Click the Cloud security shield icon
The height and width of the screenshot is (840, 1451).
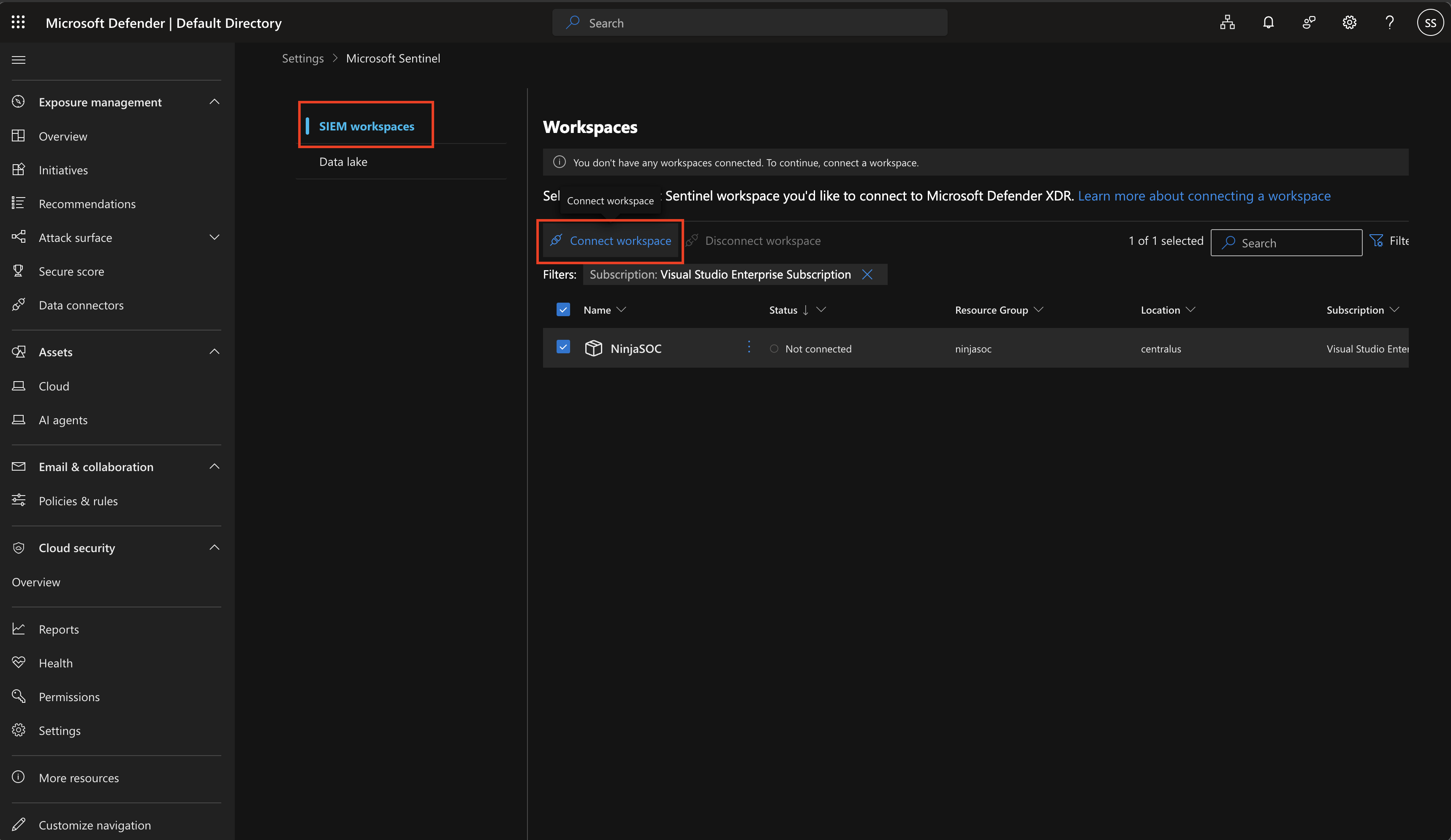pyautogui.click(x=19, y=547)
